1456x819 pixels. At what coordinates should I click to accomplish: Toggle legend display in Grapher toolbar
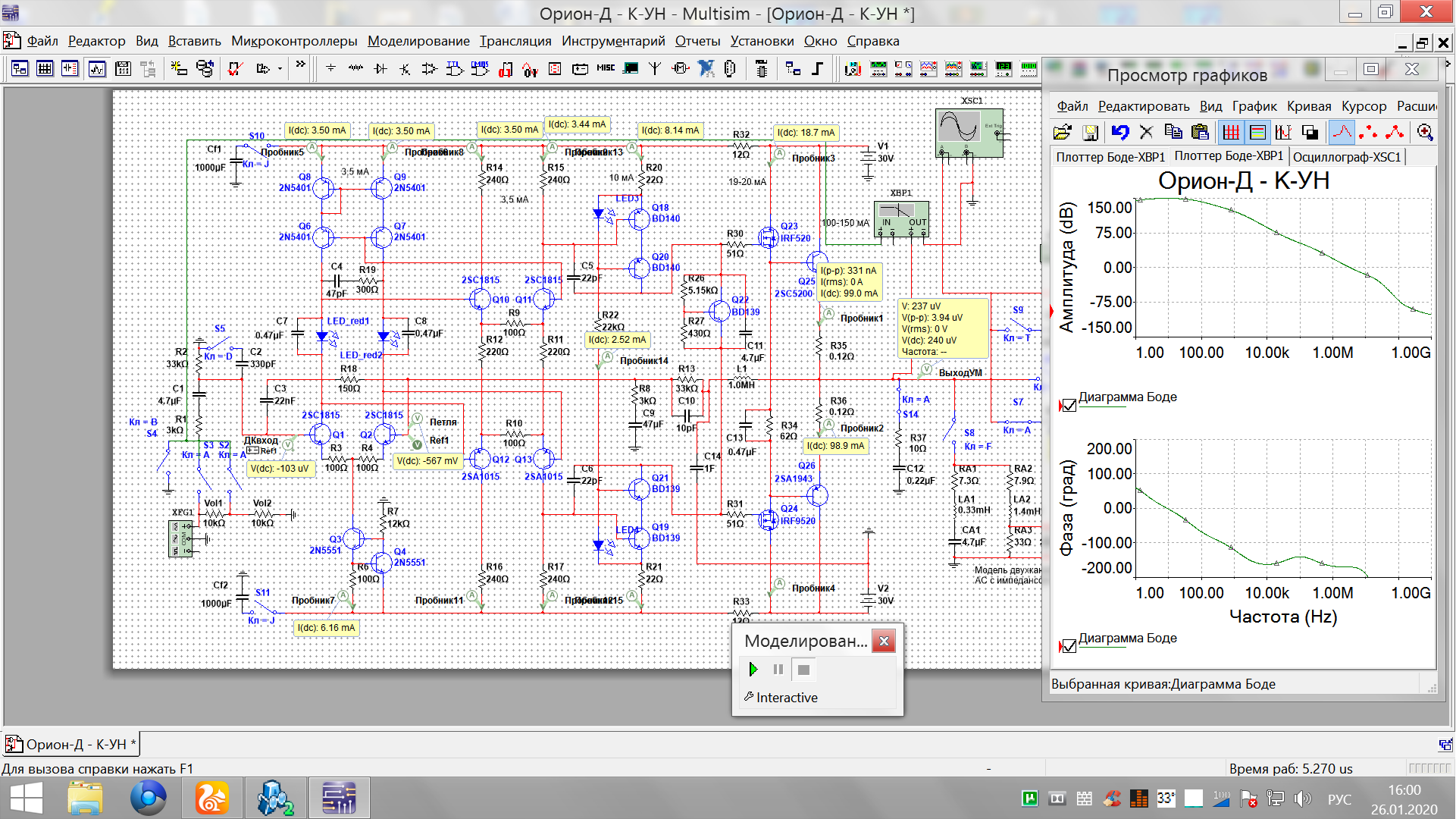pos(1257,132)
